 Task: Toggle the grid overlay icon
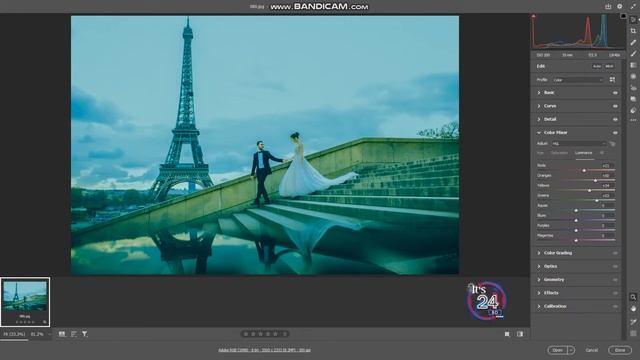pos(633,333)
